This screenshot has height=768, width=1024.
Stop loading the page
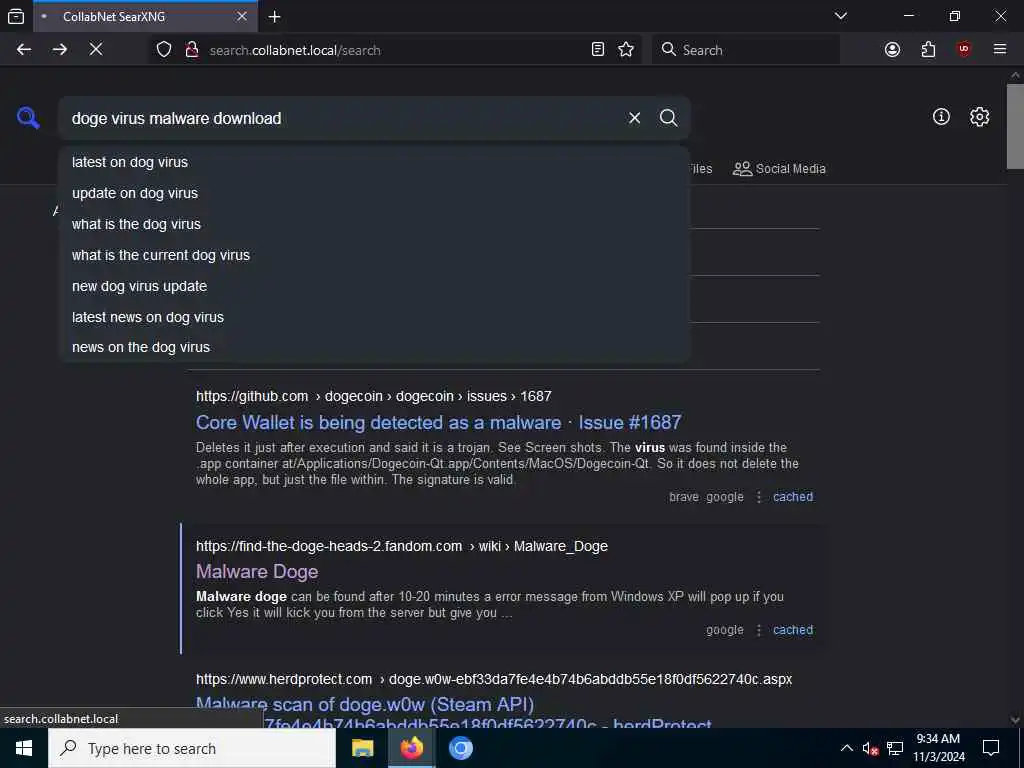pyautogui.click(x=95, y=50)
